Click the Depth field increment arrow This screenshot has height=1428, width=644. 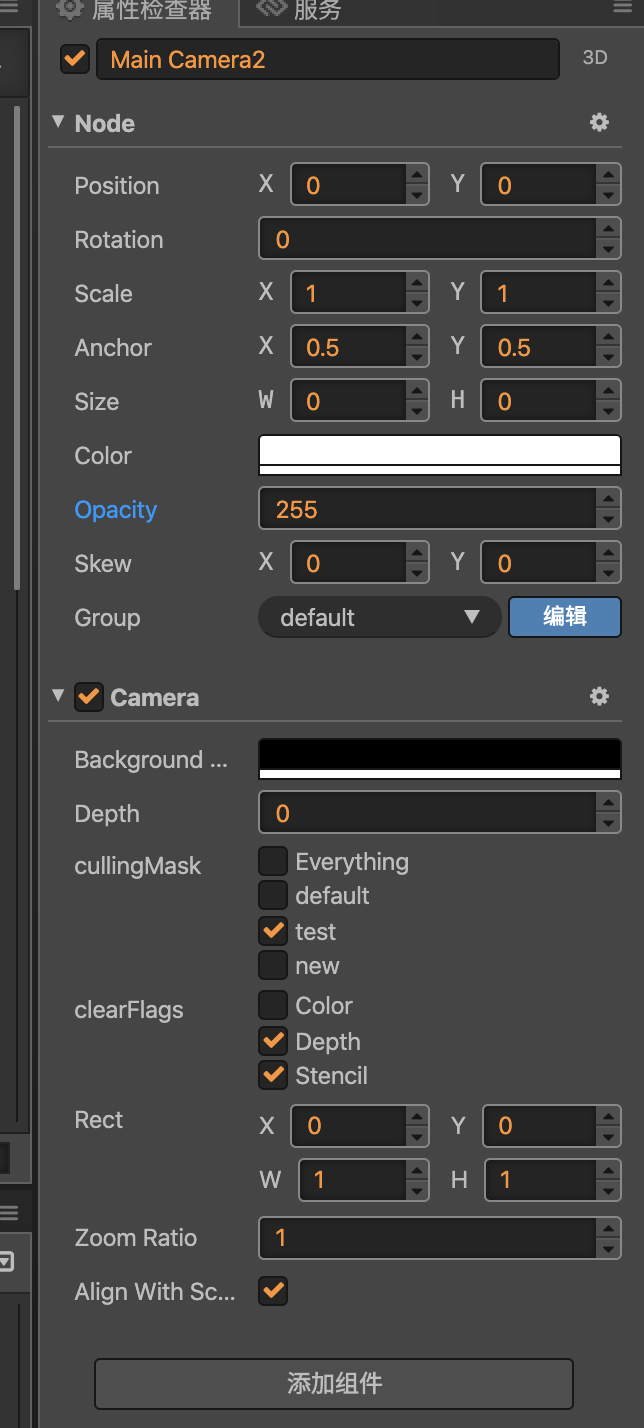tap(608, 803)
